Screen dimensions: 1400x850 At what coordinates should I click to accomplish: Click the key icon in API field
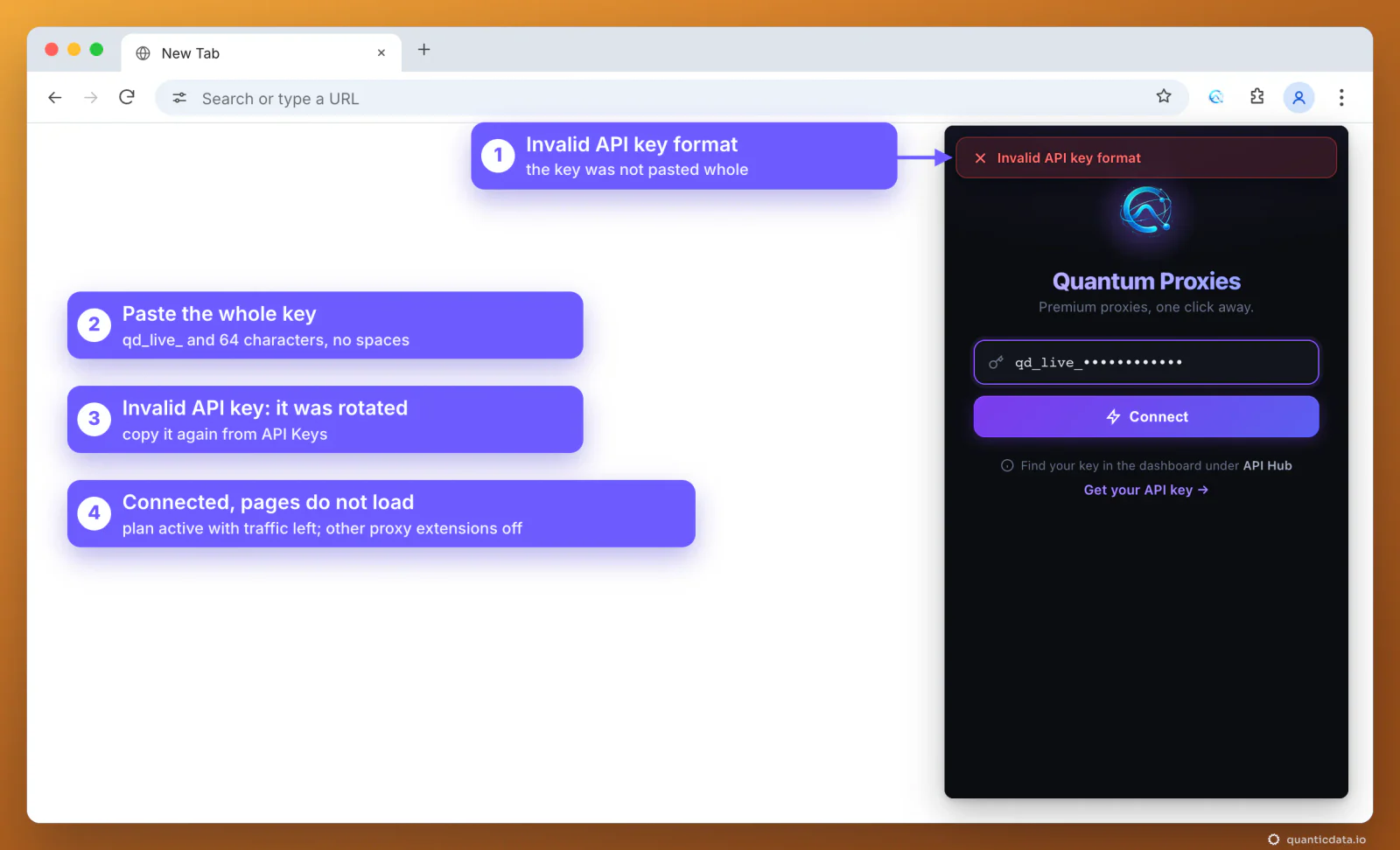coord(996,362)
